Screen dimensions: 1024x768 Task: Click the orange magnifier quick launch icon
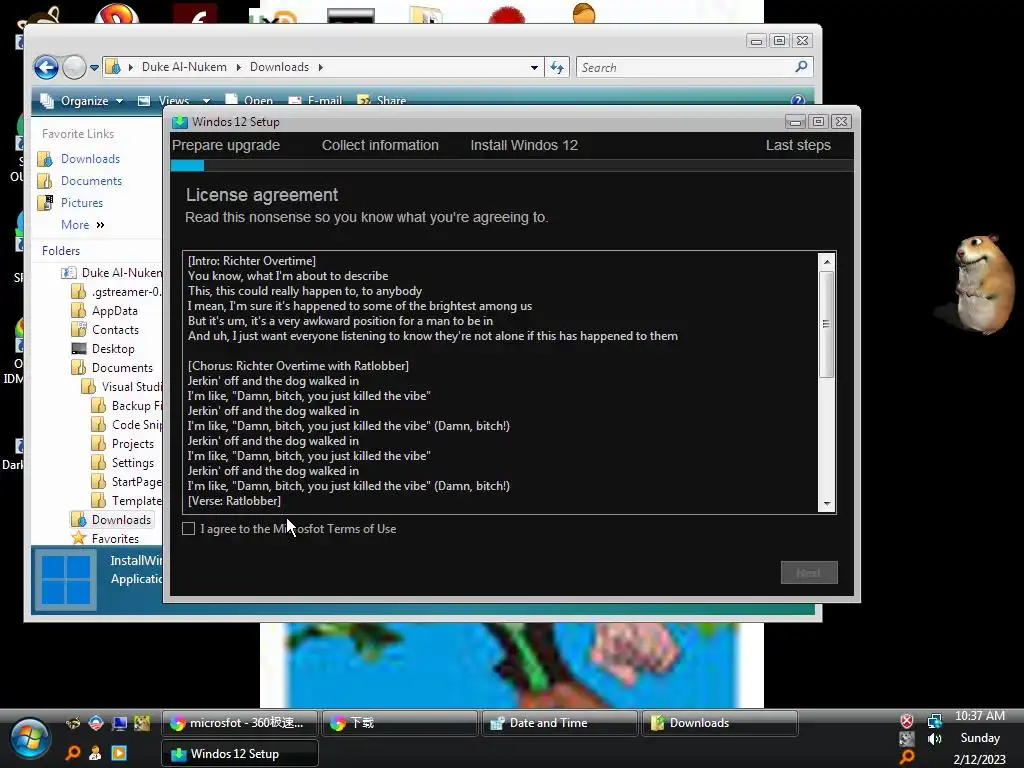click(72, 753)
